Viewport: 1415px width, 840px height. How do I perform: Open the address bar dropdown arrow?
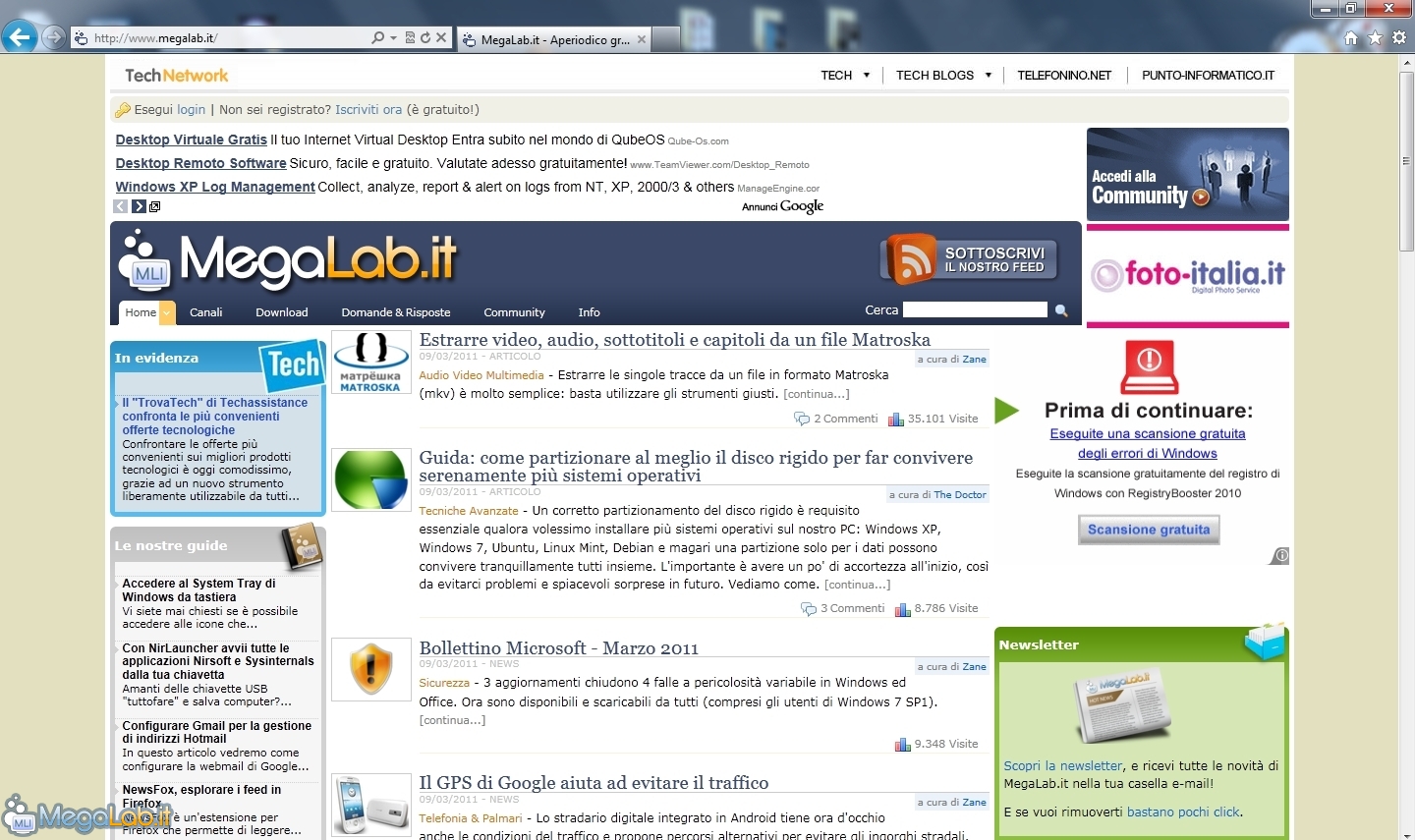[393, 38]
